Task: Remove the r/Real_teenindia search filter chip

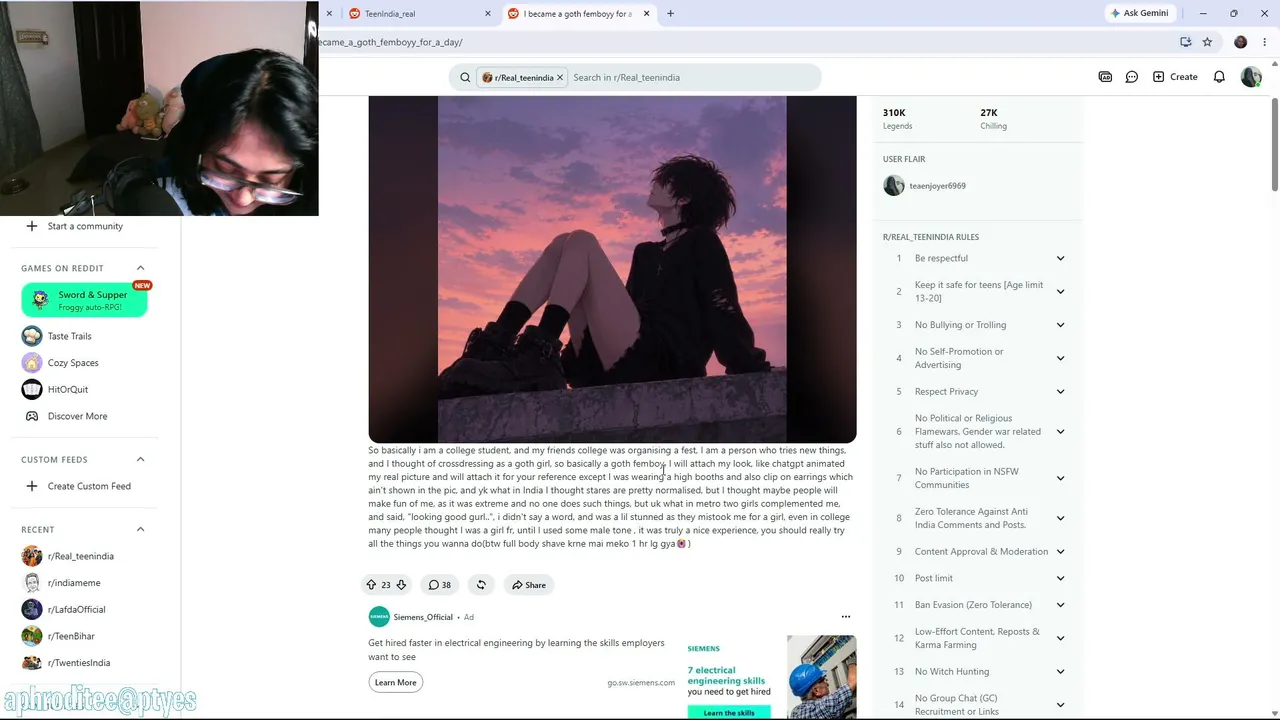Action: pyautogui.click(x=560, y=77)
